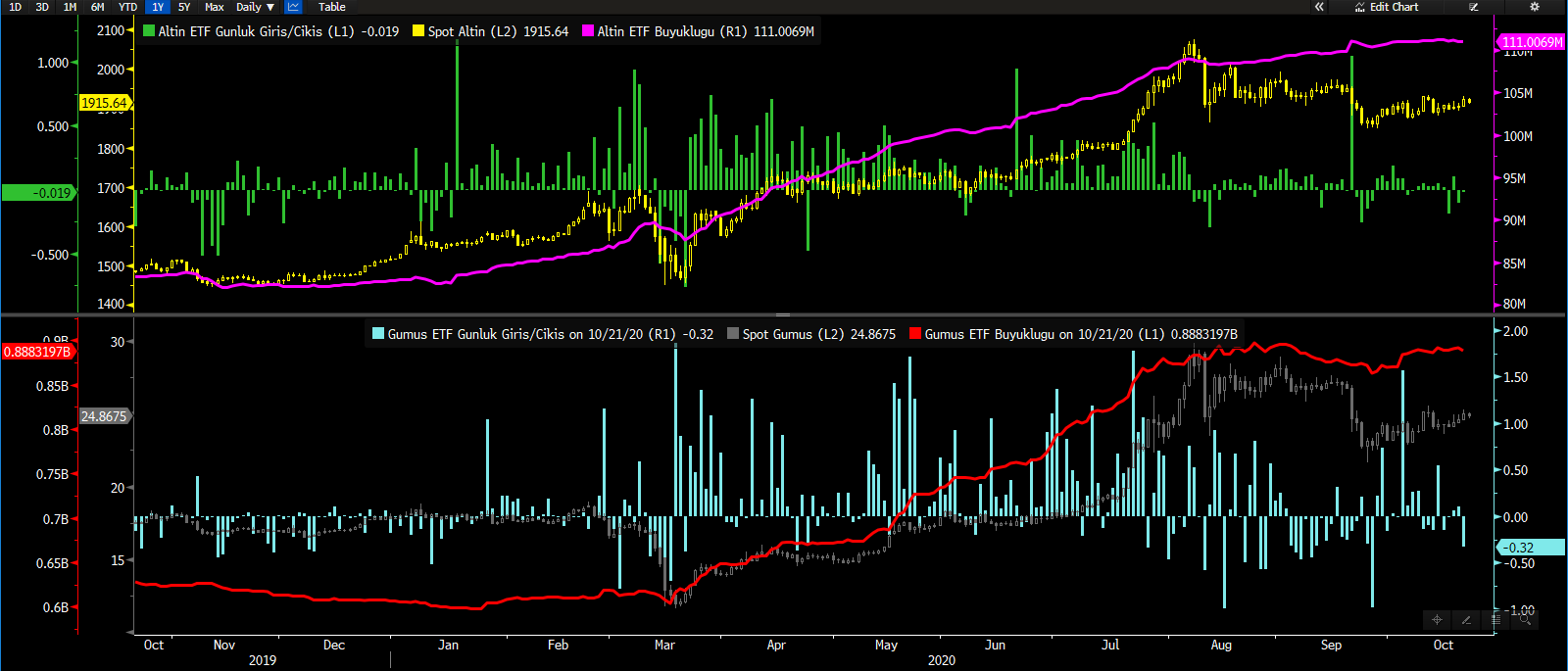
Task: Click magenta swatch for Altin ETF Buyuklugu
Action: point(588,31)
